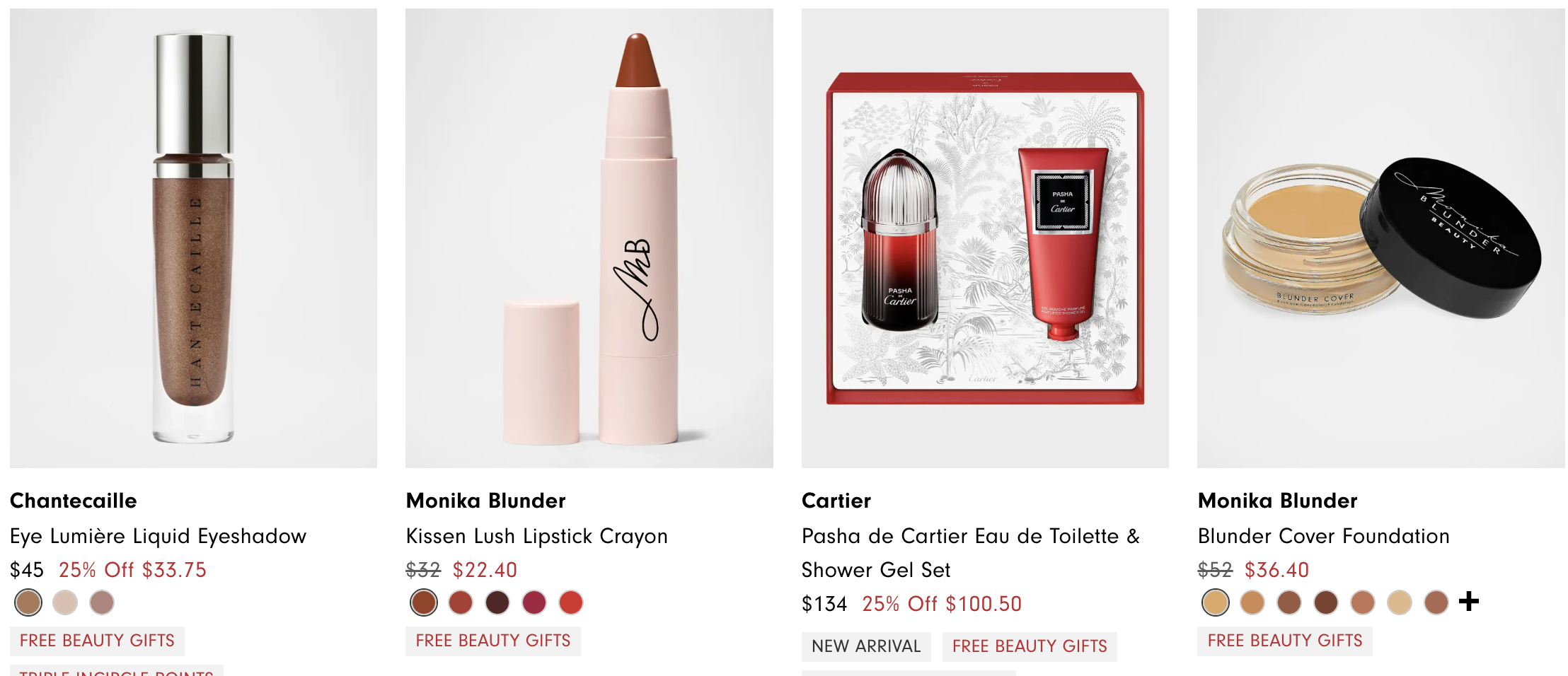Select the bright red Kissen lipstick swatch
Screen dimensions: 1568x676
pyautogui.click(x=571, y=602)
